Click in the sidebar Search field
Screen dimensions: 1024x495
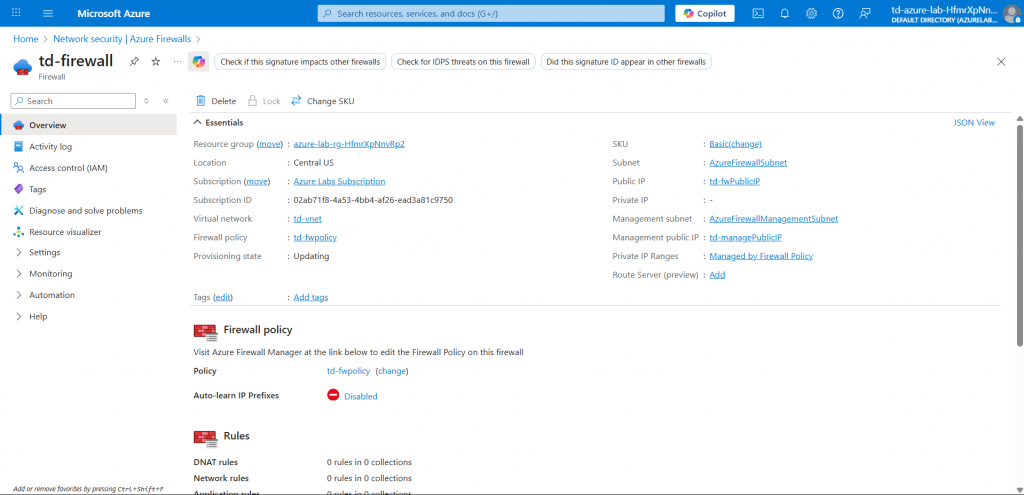(x=73, y=101)
